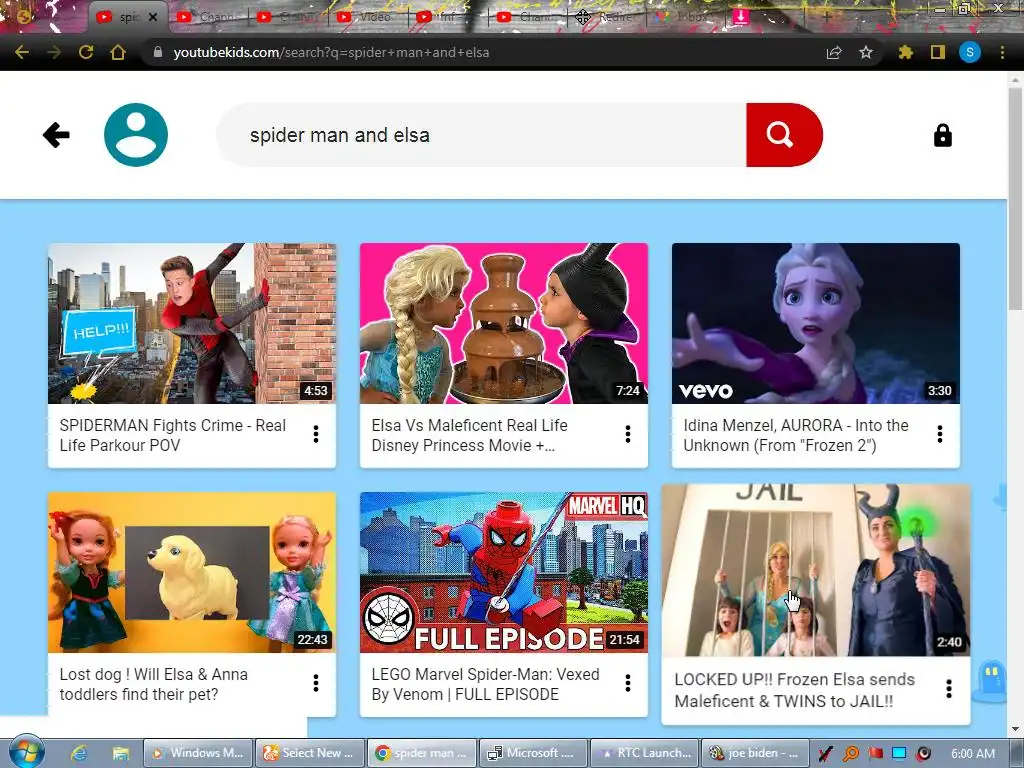Screen dimensions: 1024x768
Task: Open Windows Explorer folder in taskbar
Action: tap(120, 753)
